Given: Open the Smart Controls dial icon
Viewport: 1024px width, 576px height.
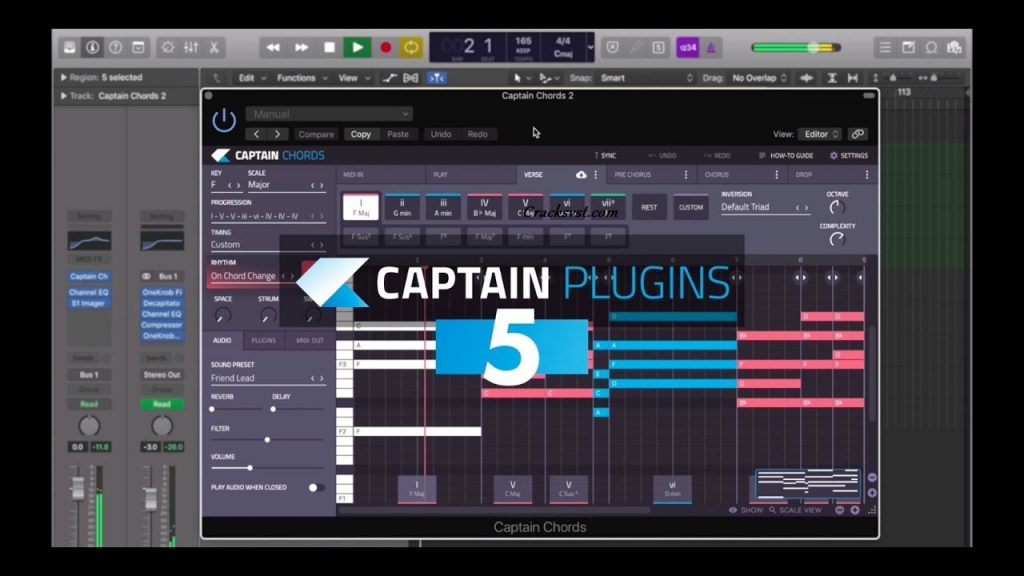Looking at the screenshot, I should coord(168,47).
